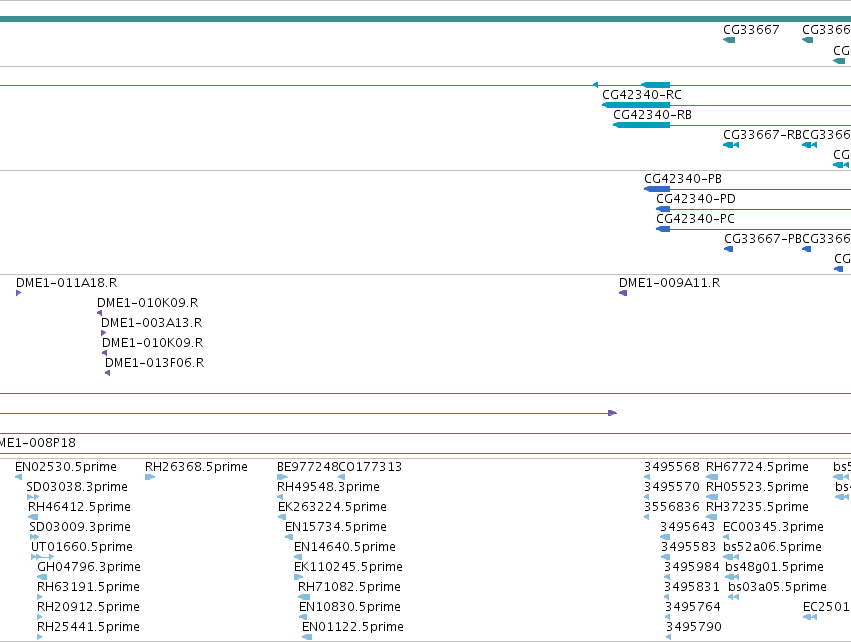Click the RH26368.5prime EST label

196,467
